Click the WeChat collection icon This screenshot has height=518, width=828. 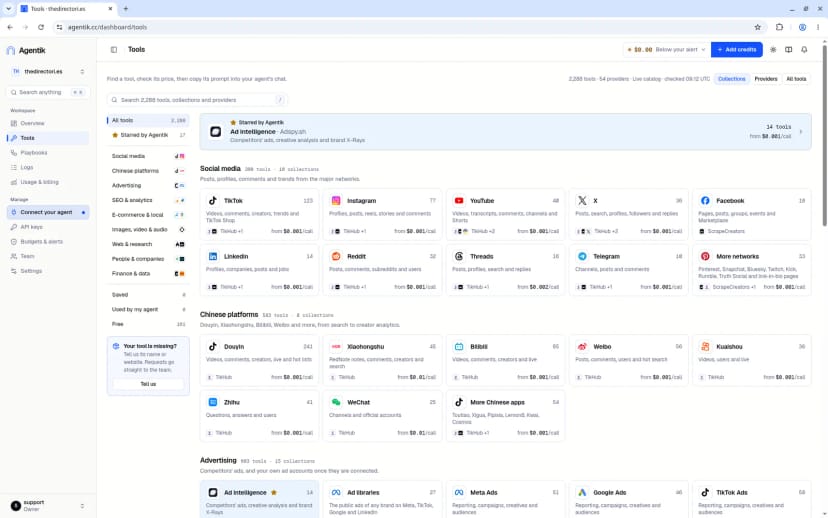[x=336, y=402]
